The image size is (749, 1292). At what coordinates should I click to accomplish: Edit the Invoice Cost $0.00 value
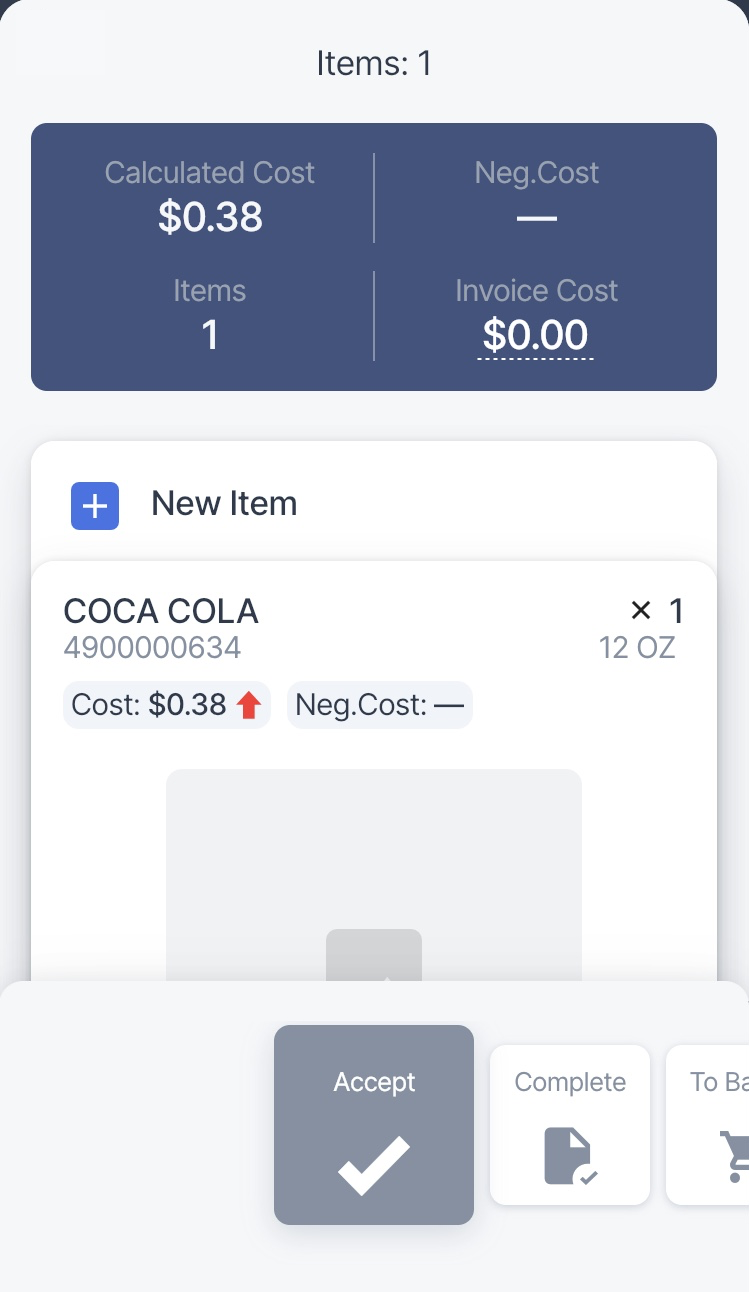[x=536, y=335]
